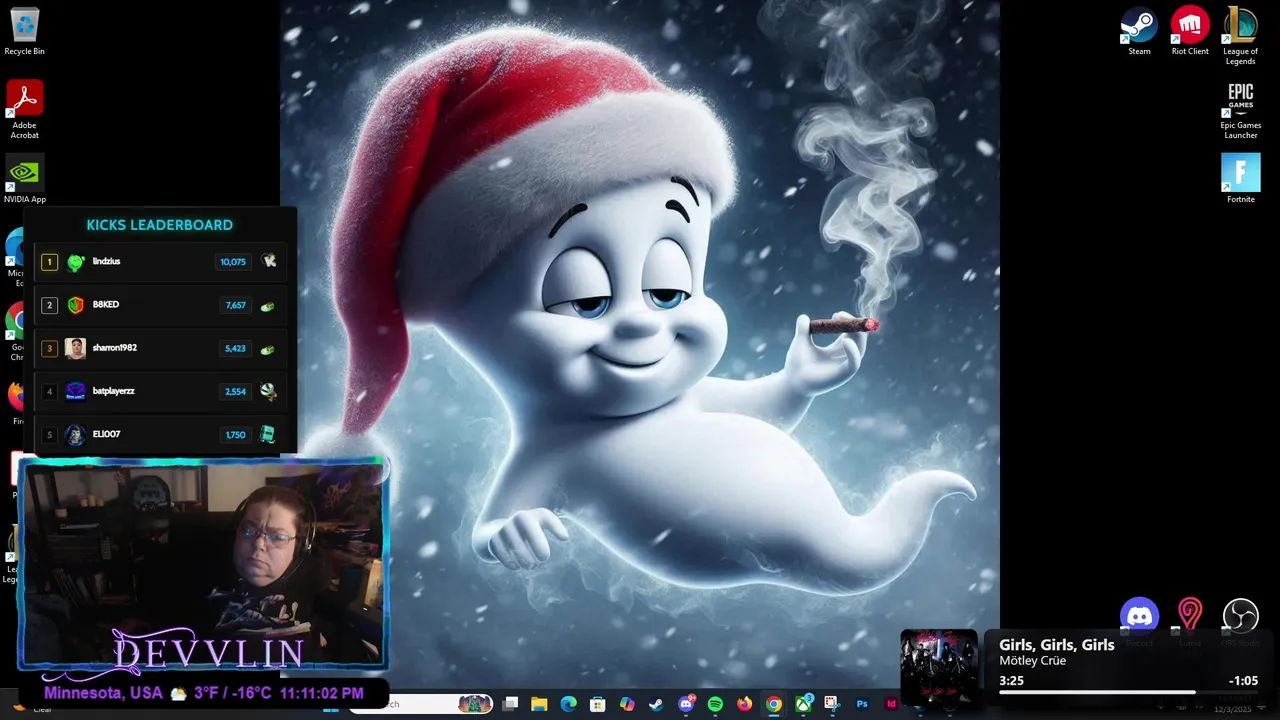1280x720 pixels.
Task: Launch Steam from the desktop shortcut
Action: 1139,31
